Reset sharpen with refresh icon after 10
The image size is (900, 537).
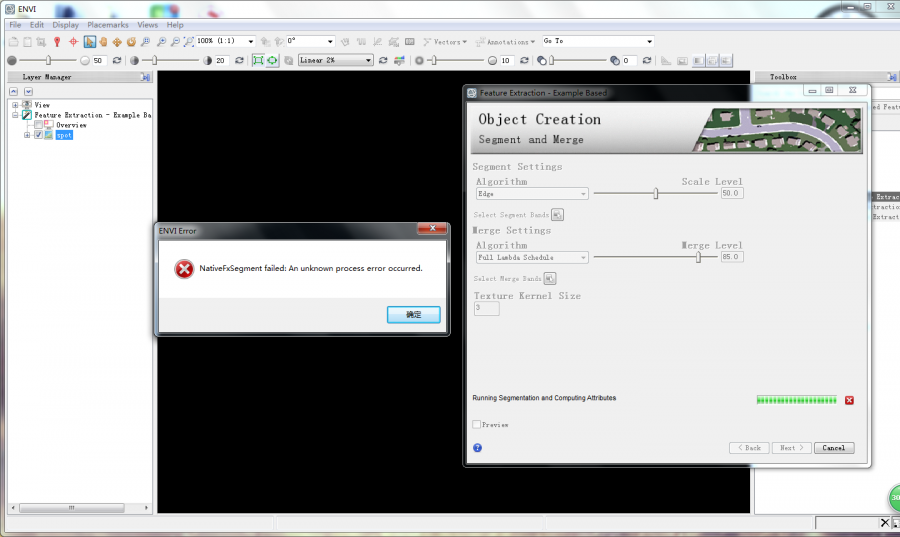524,60
